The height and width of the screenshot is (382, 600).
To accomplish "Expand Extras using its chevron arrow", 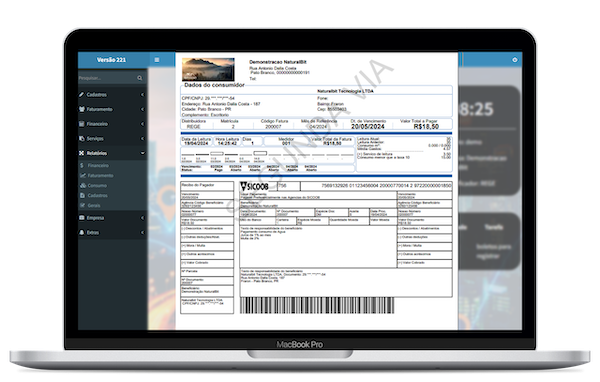I will 142,232.
